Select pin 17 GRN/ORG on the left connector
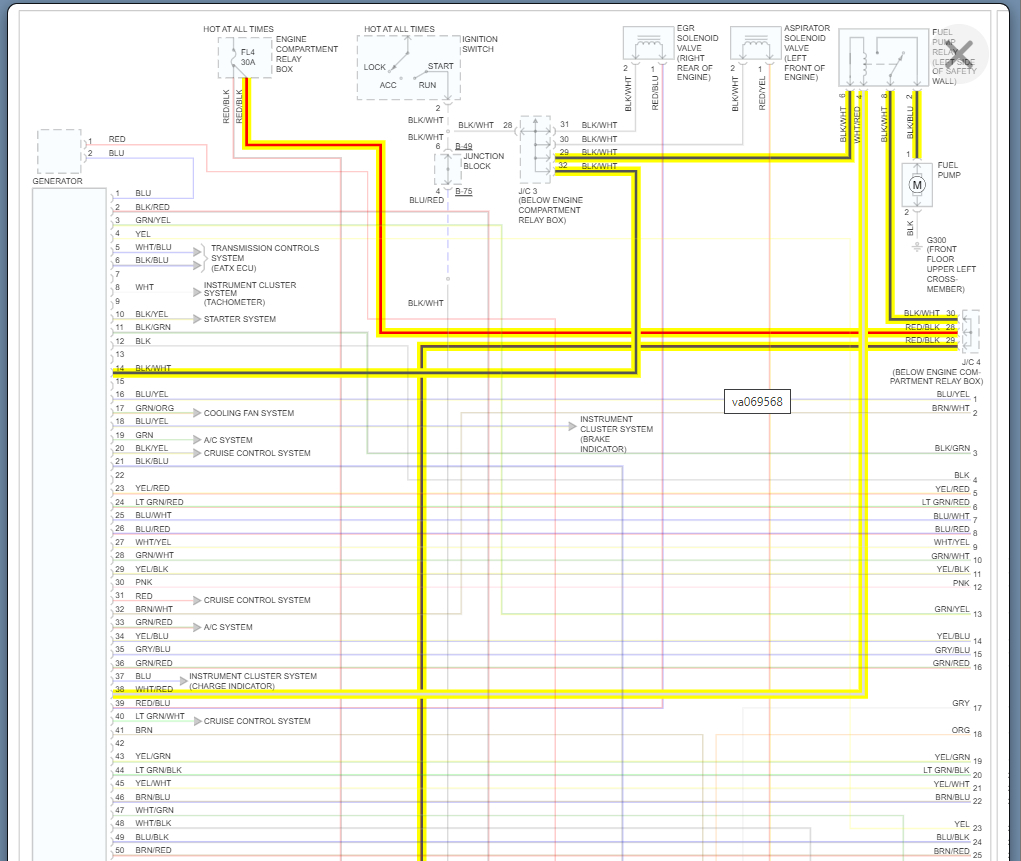Viewport: 1021px width, 861px height. [x=145, y=408]
